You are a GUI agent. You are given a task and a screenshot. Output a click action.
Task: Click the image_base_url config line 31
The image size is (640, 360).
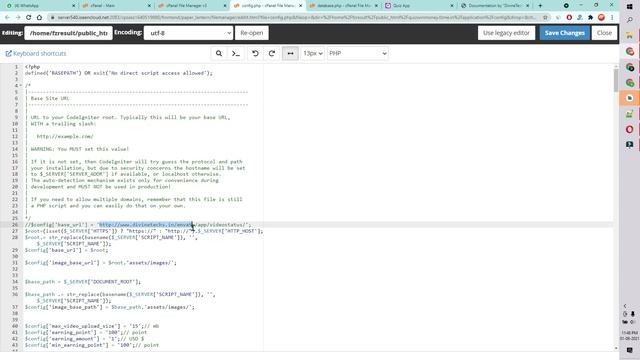coord(100,262)
